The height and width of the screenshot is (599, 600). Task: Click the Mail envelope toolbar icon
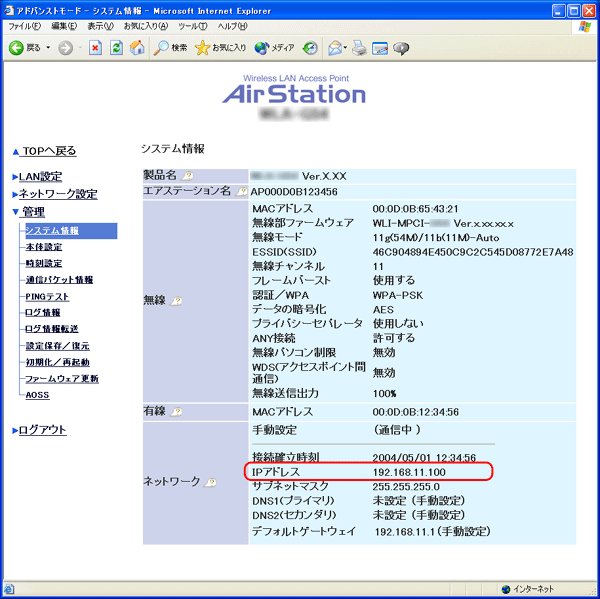335,48
